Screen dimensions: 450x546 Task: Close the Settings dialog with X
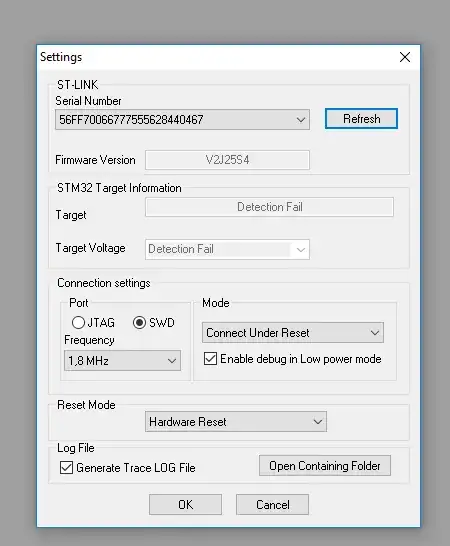pyautogui.click(x=405, y=57)
